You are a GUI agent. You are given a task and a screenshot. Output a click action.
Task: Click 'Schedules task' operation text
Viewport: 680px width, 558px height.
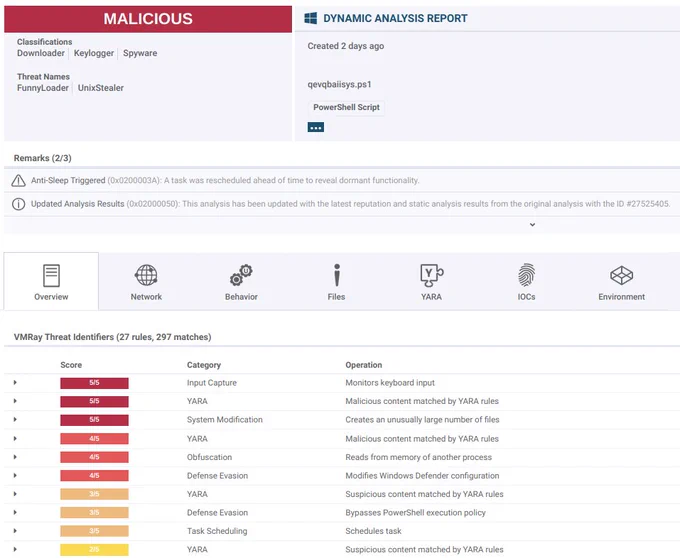click(x=373, y=531)
